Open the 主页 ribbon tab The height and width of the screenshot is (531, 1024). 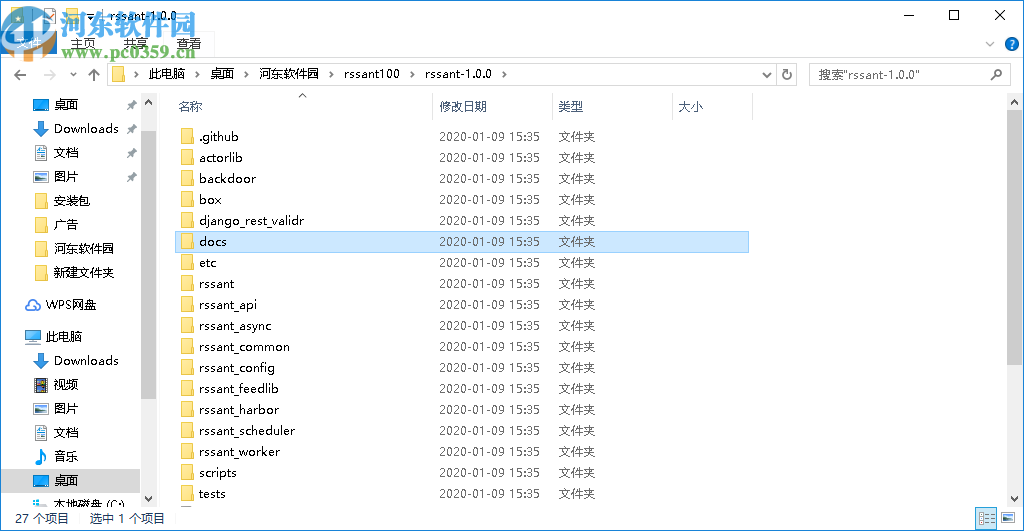coord(83,44)
